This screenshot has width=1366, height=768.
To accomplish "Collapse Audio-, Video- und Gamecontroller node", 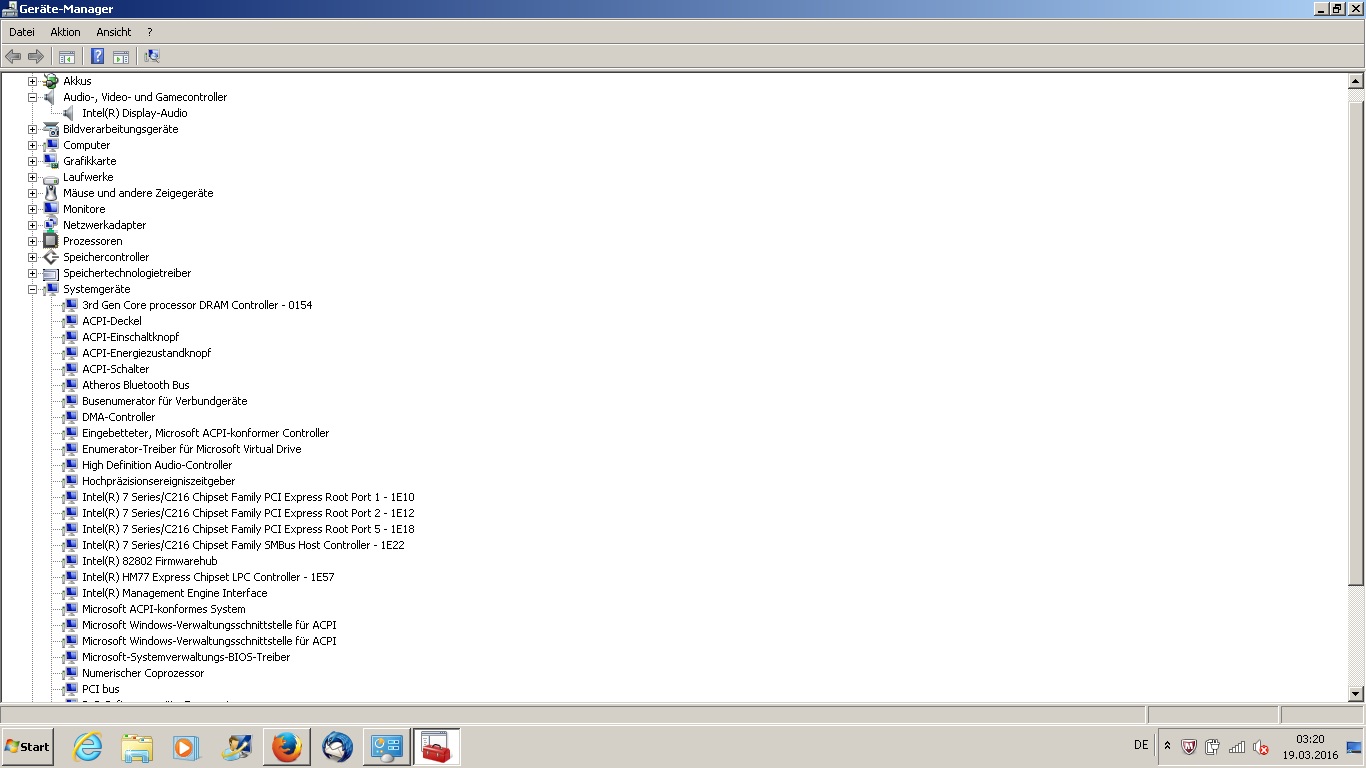I will click(x=32, y=97).
